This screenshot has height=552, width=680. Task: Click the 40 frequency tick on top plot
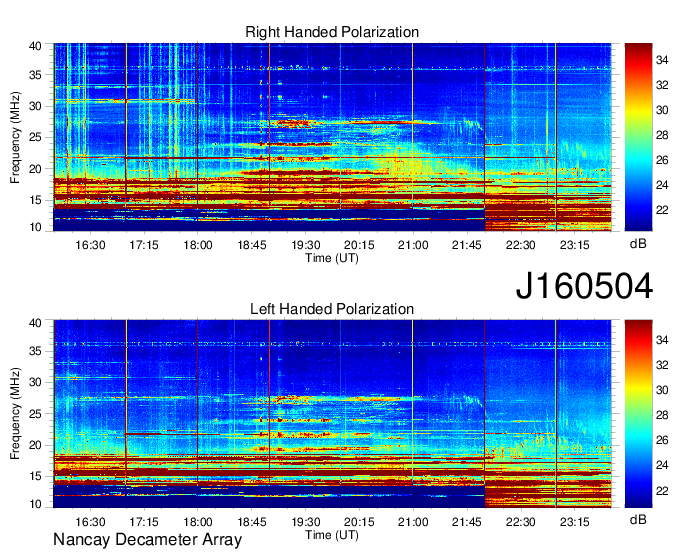tap(35, 46)
